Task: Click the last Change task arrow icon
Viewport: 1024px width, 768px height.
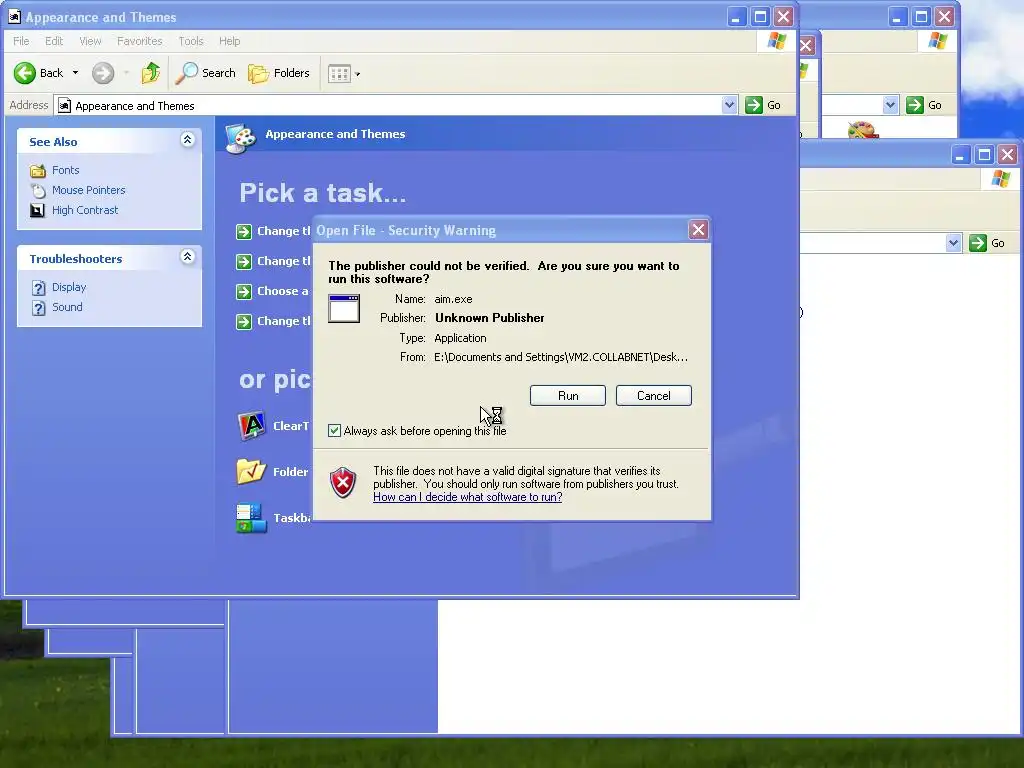Action: pyautogui.click(x=244, y=321)
